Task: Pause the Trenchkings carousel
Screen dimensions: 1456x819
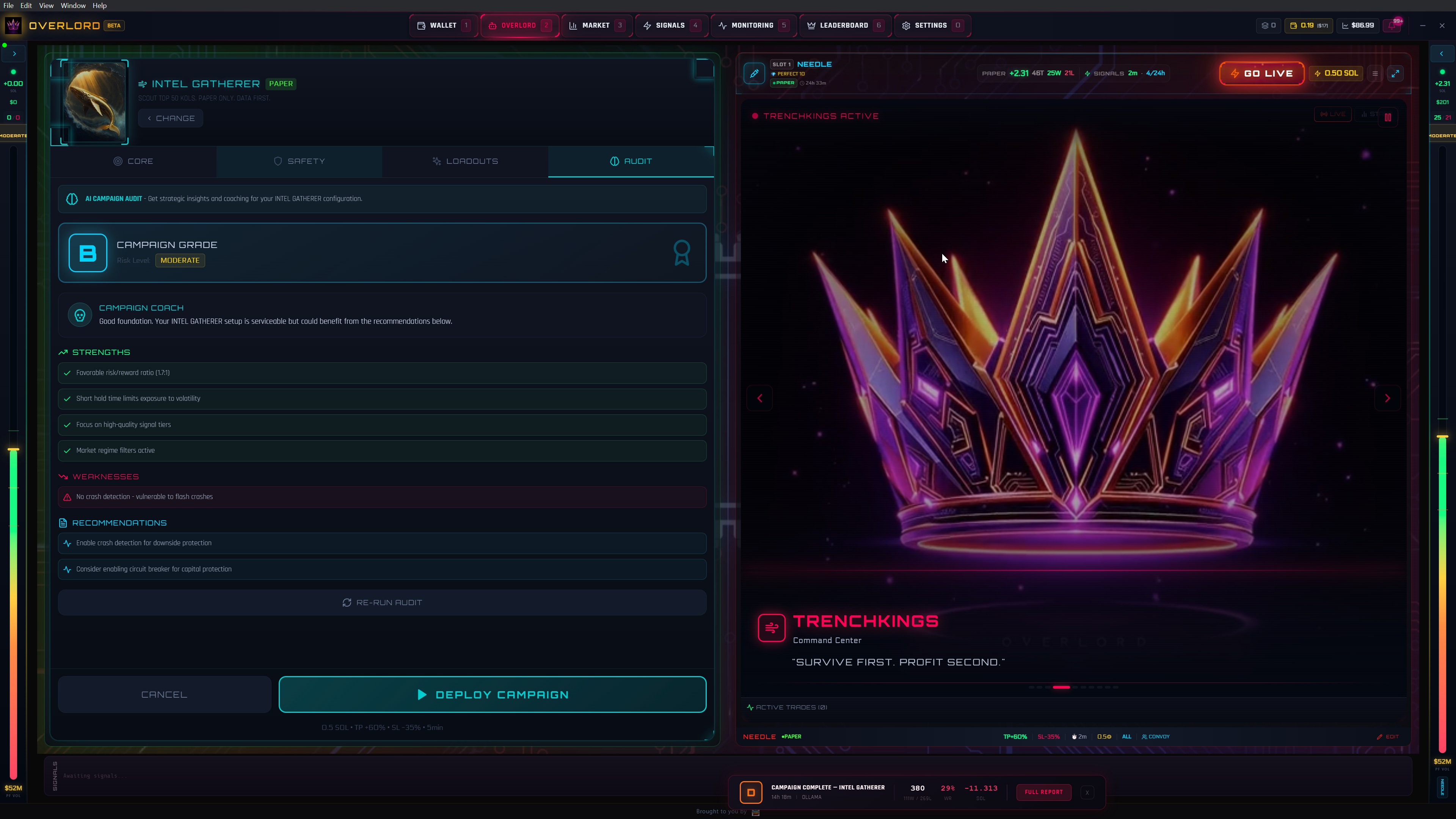Action: (x=1388, y=117)
